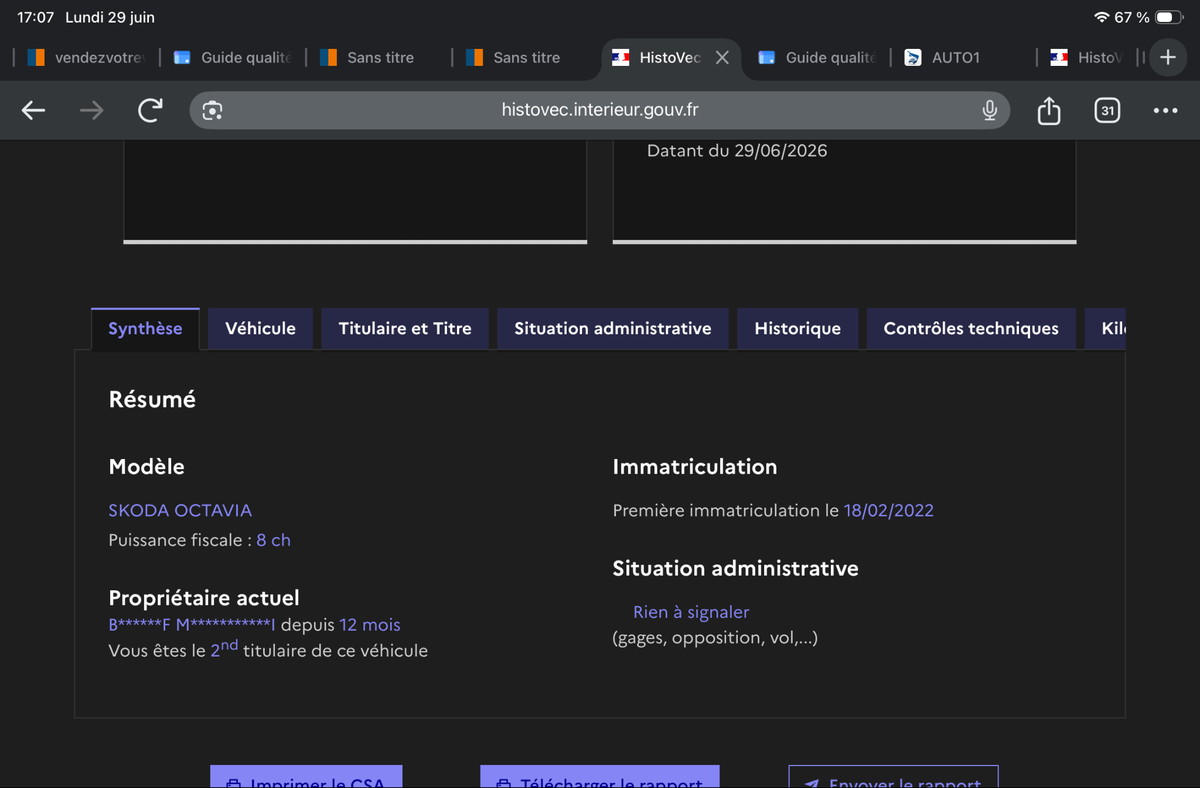Show the 31 open tabs overview
The image size is (1200, 788).
click(x=1107, y=110)
